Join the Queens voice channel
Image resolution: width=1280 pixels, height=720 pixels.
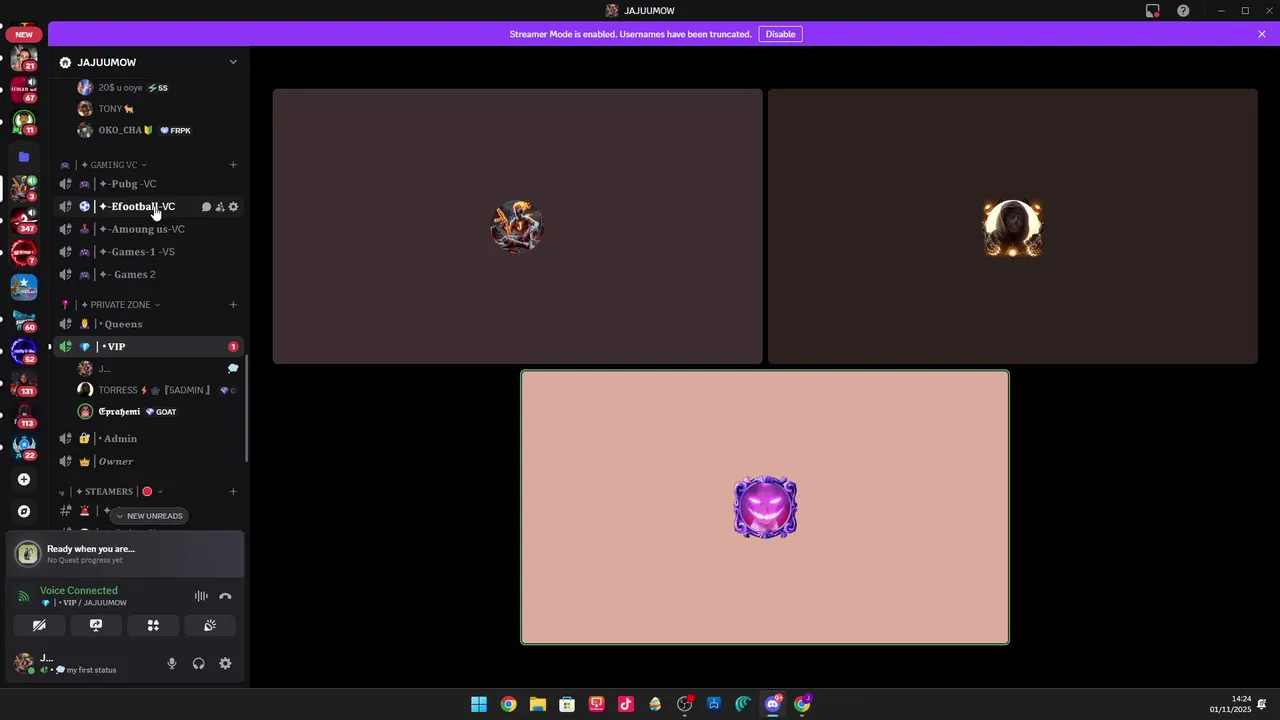pos(149,324)
